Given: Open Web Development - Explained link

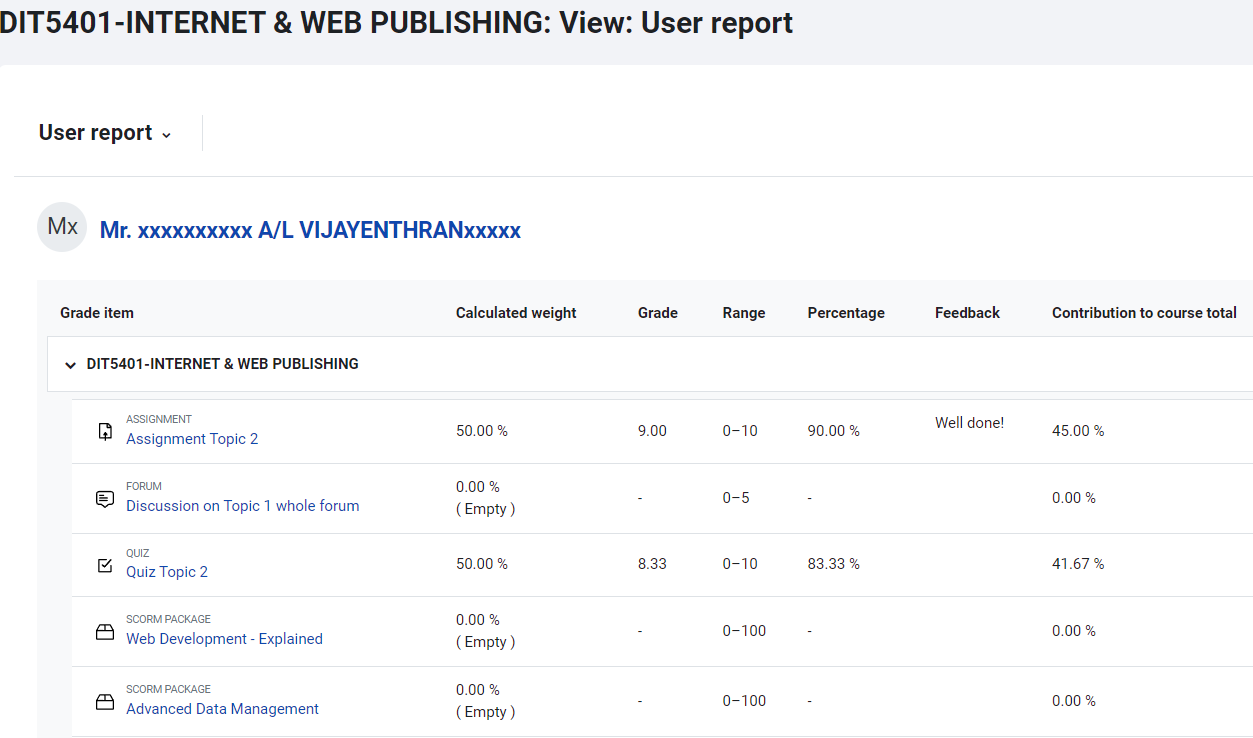Looking at the screenshot, I should tap(224, 639).
